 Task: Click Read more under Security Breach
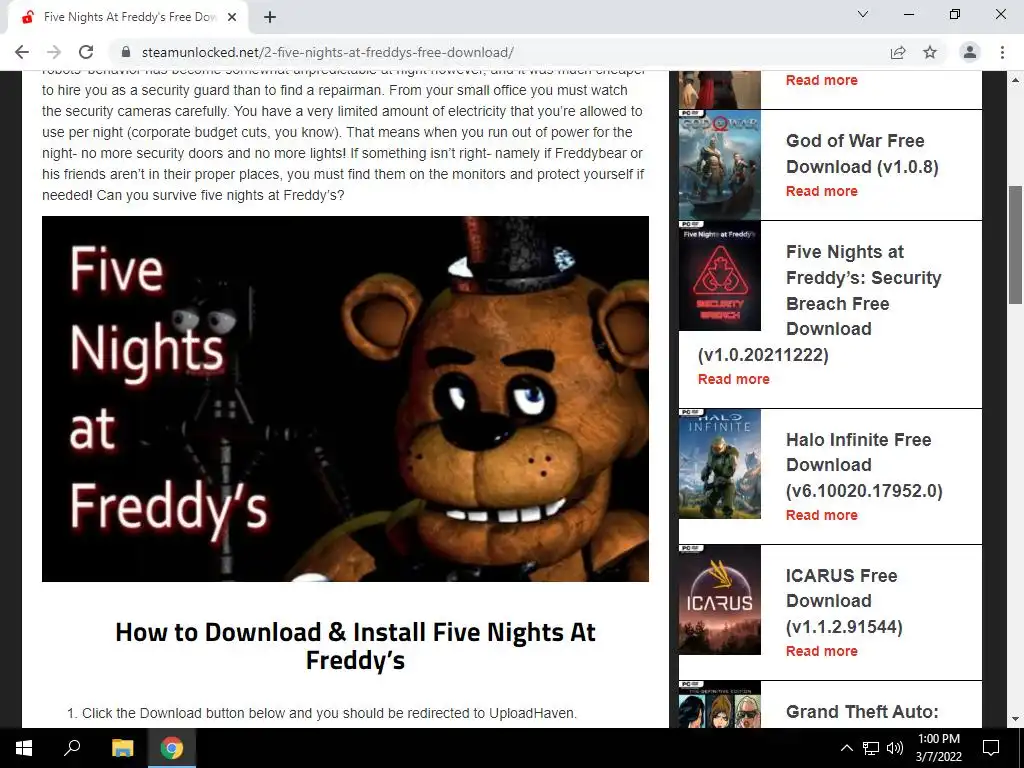(733, 379)
